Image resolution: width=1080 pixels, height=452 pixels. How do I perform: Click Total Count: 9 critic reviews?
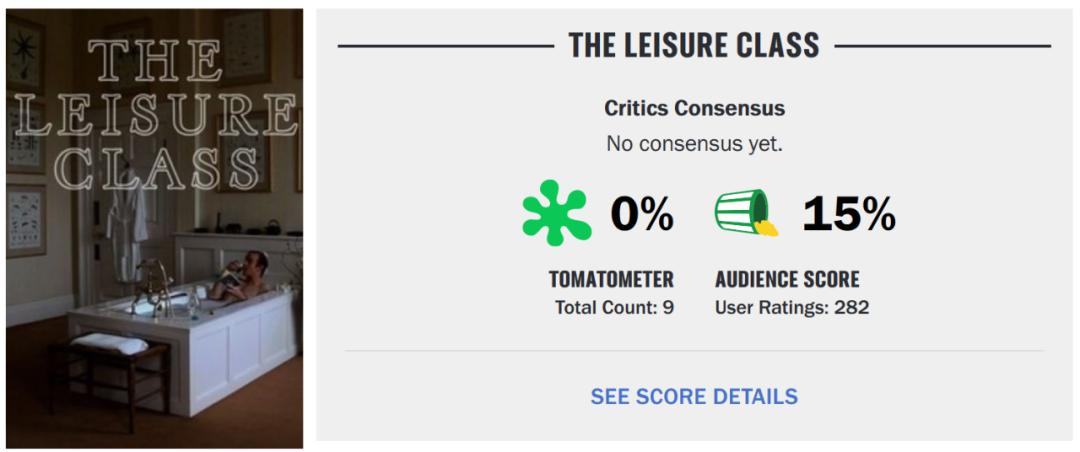(614, 308)
